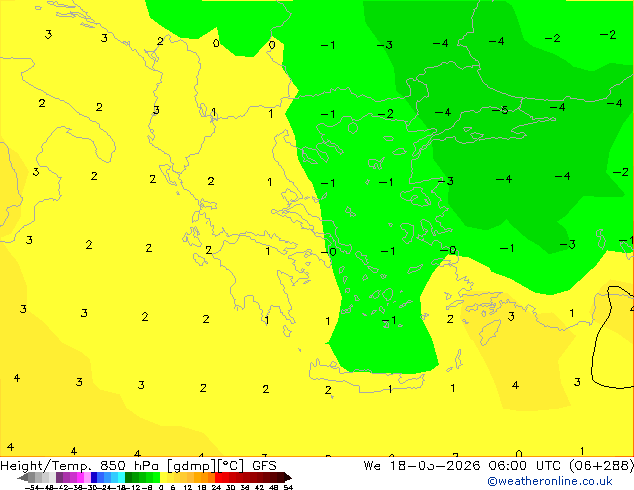
Task: Click the dark maroon right arrow of colorbar
Action: point(287,477)
